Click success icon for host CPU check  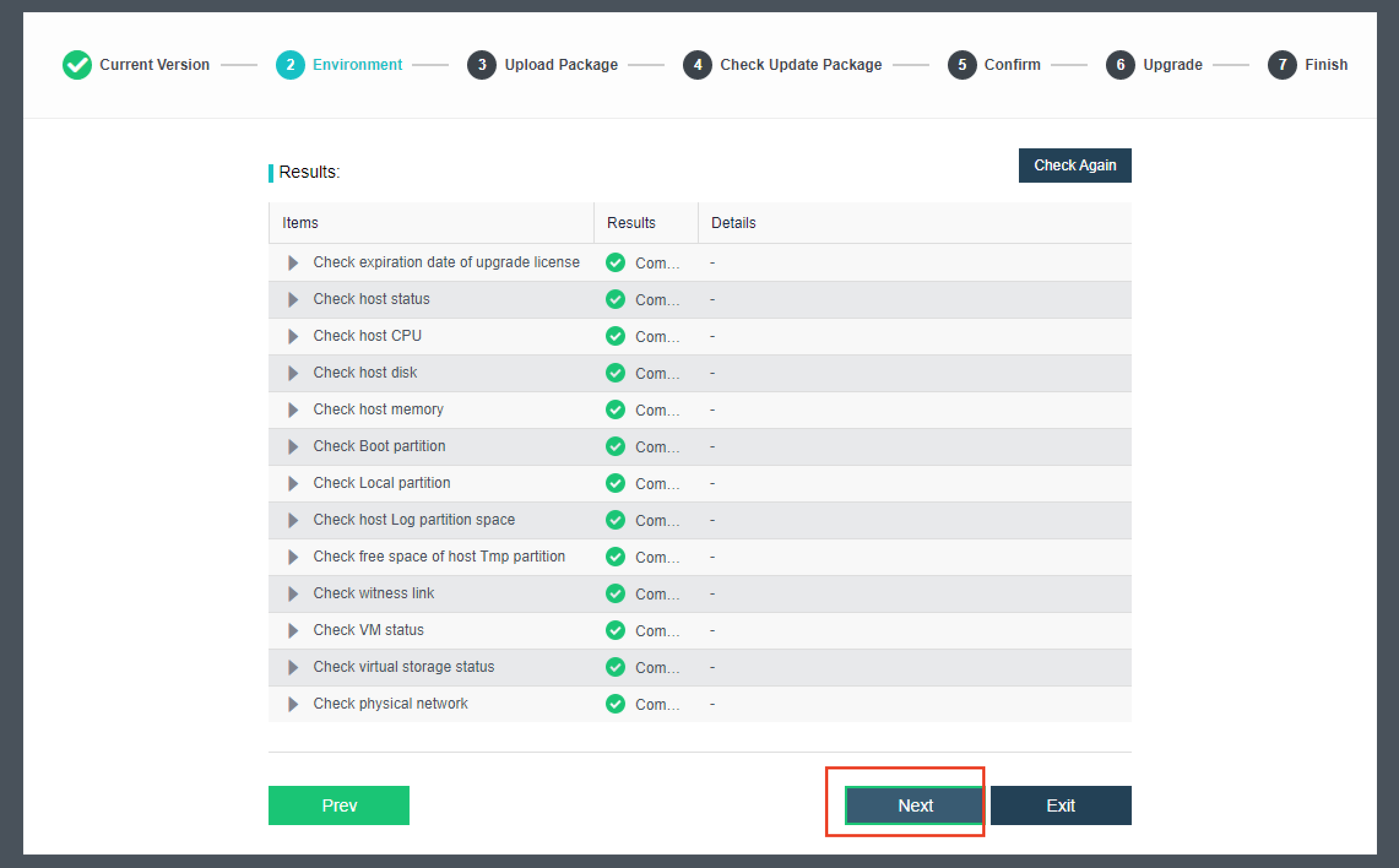click(616, 336)
